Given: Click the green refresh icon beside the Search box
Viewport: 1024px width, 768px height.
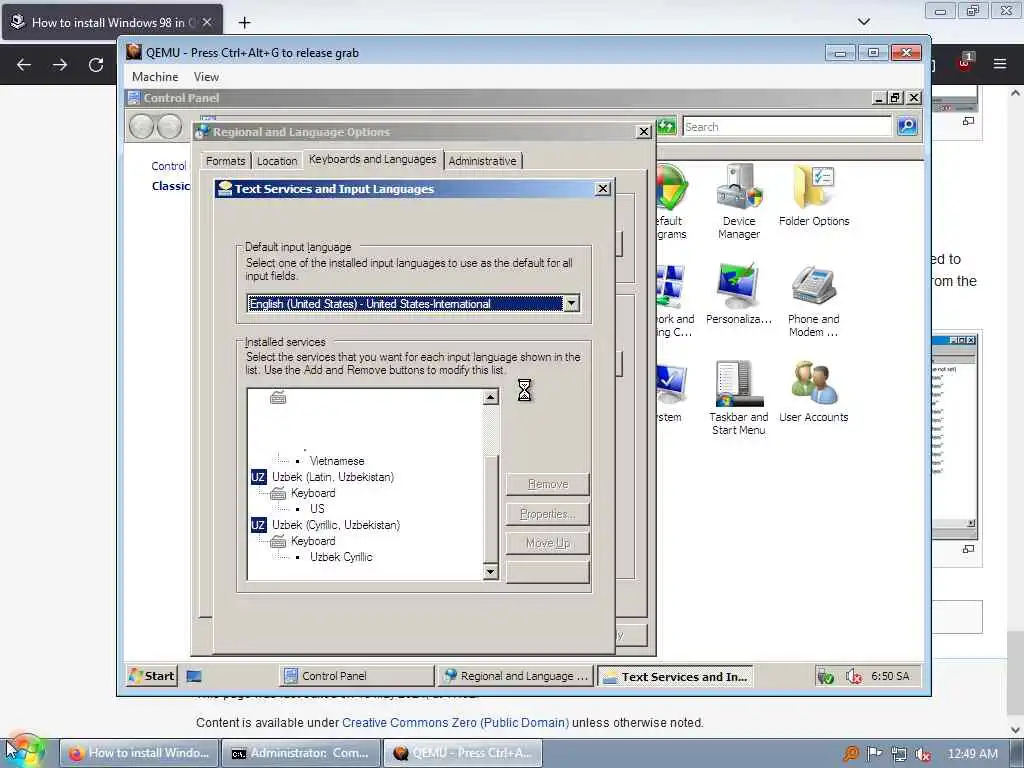Looking at the screenshot, I should [x=667, y=126].
